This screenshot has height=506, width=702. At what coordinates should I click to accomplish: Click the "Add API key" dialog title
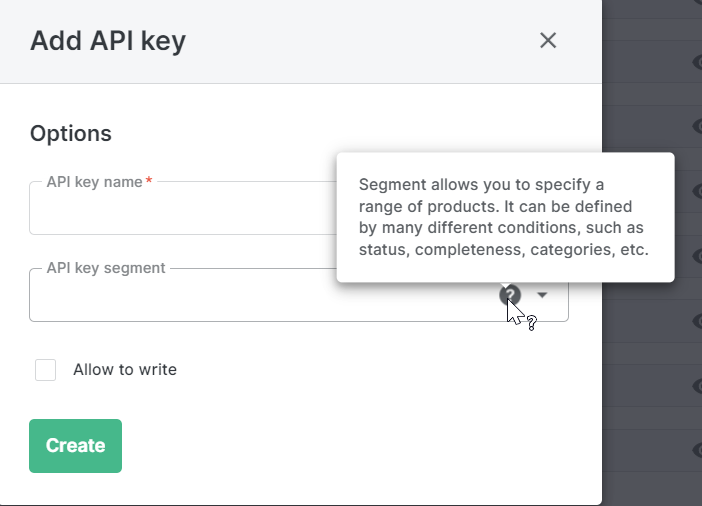(x=108, y=41)
